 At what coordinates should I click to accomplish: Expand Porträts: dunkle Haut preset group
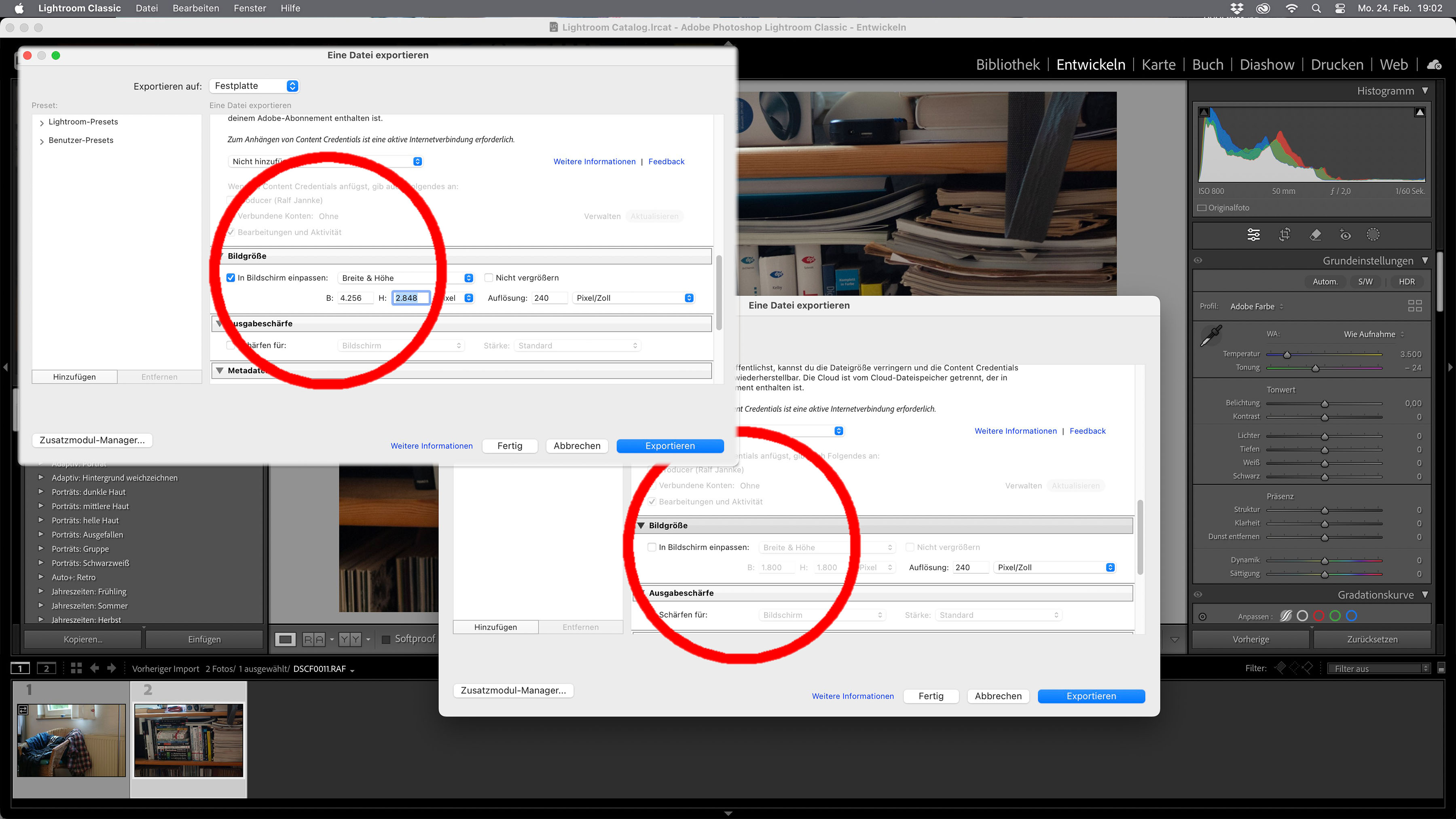(x=41, y=491)
